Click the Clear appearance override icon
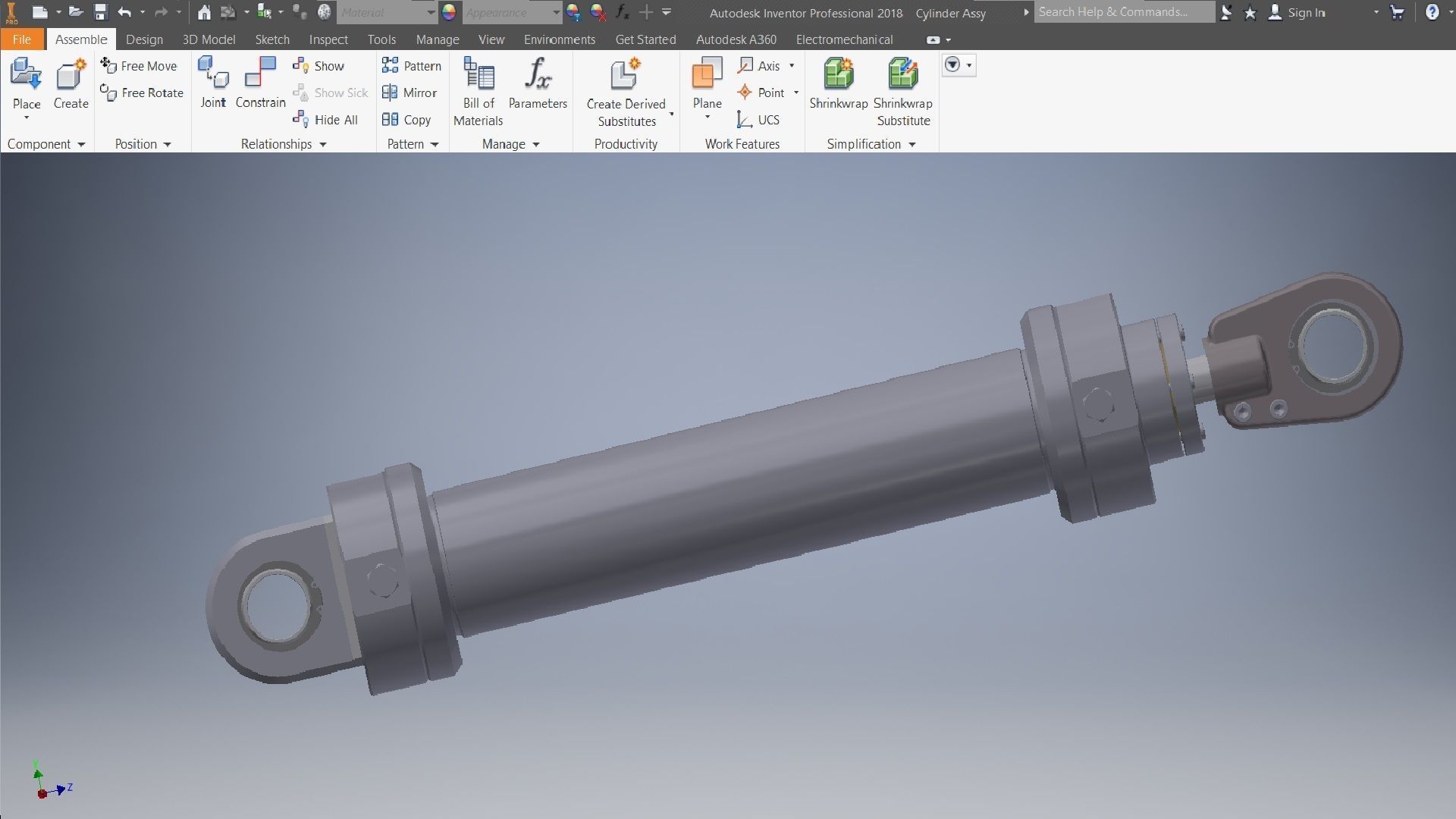The image size is (1456, 819). click(598, 12)
